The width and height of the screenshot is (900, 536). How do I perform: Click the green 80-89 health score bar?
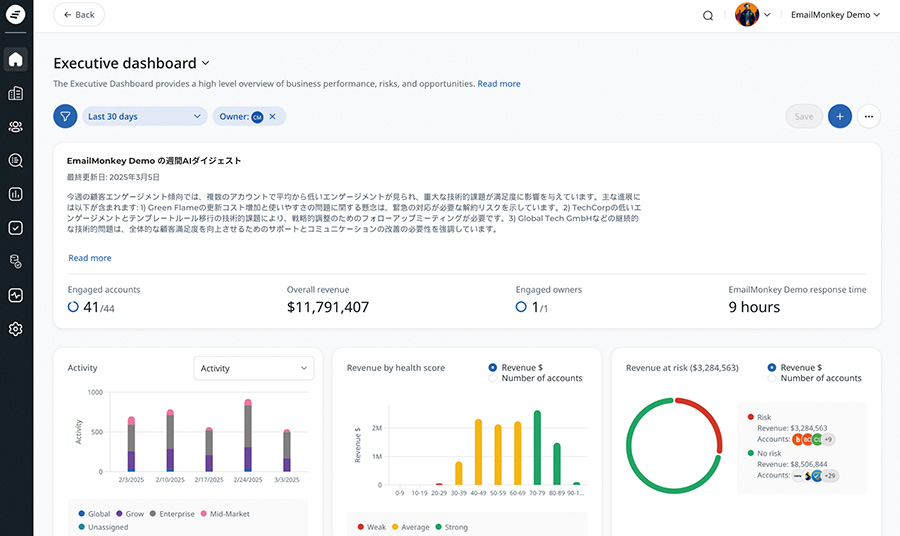[x=557, y=464]
